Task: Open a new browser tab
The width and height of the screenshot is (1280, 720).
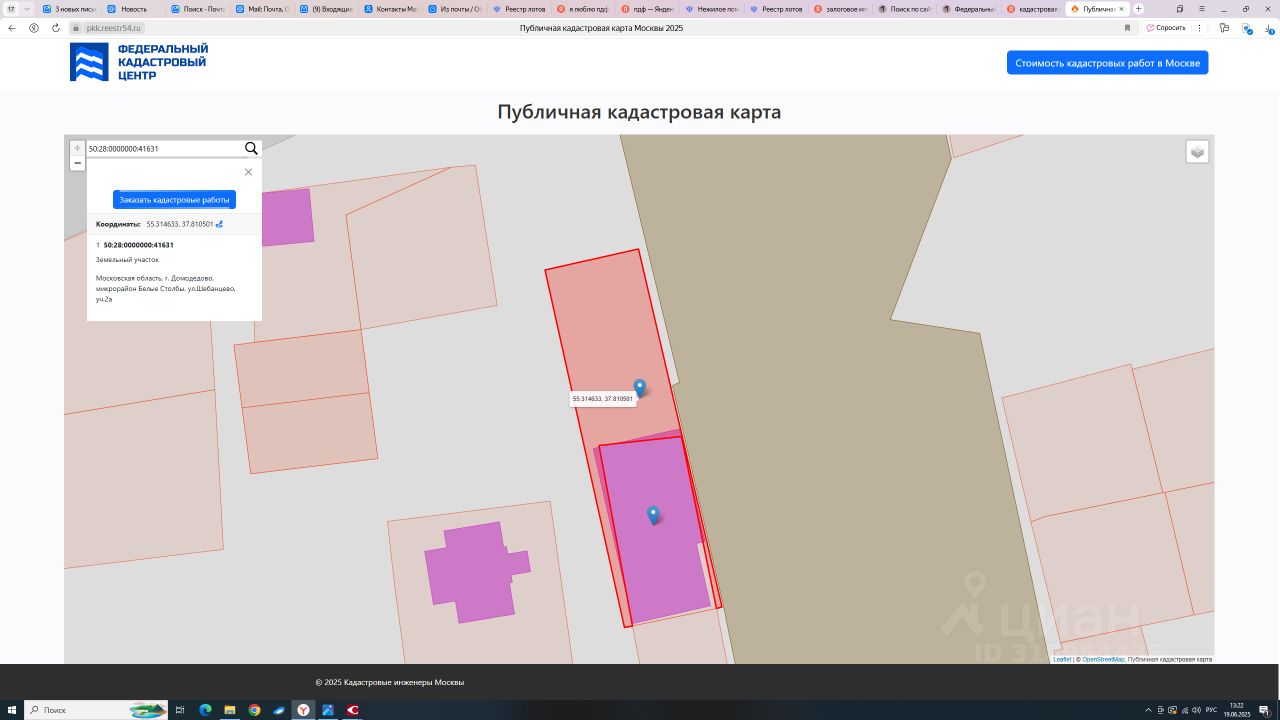Action: tap(1138, 8)
